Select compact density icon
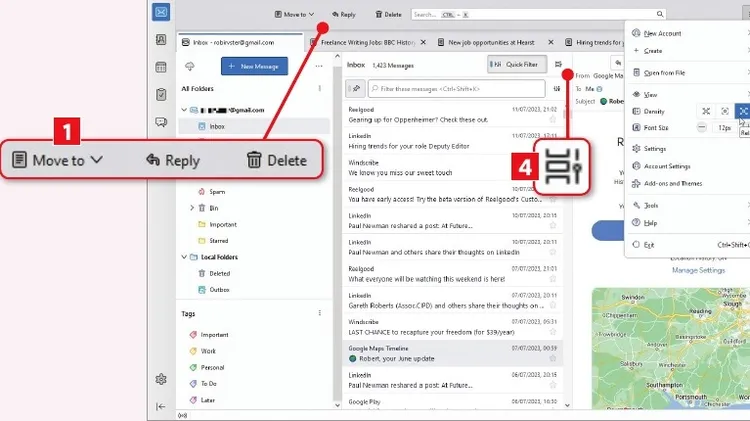The width and height of the screenshot is (750, 421). pyautogui.click(x=706, y=111)
